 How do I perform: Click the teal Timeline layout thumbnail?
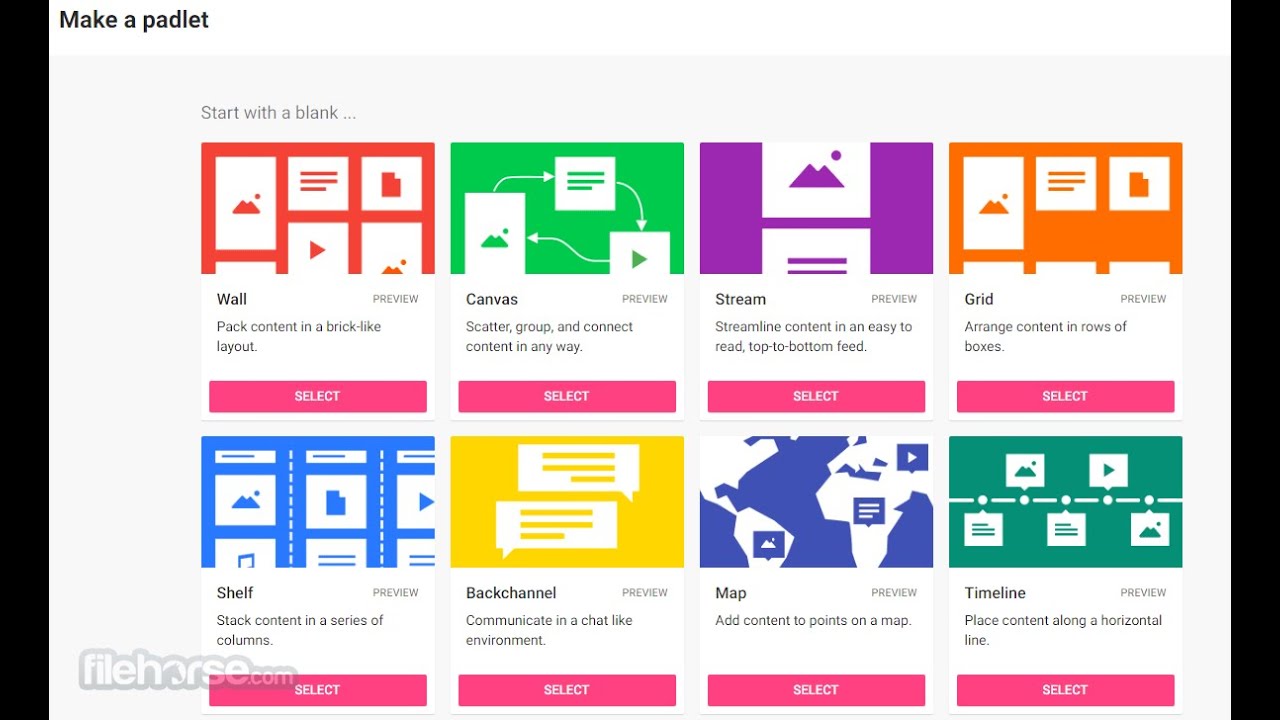(x=1065, y=502)
